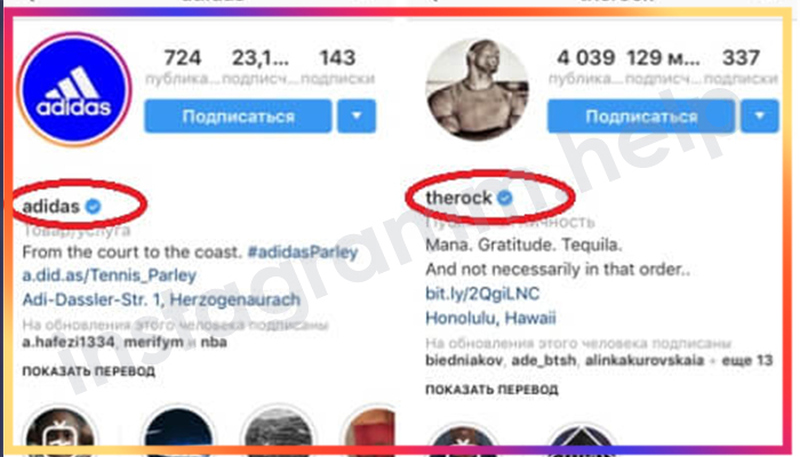Follow therock with Подписаться button
This screenshot has width=800, height=457.
point(641,116)
